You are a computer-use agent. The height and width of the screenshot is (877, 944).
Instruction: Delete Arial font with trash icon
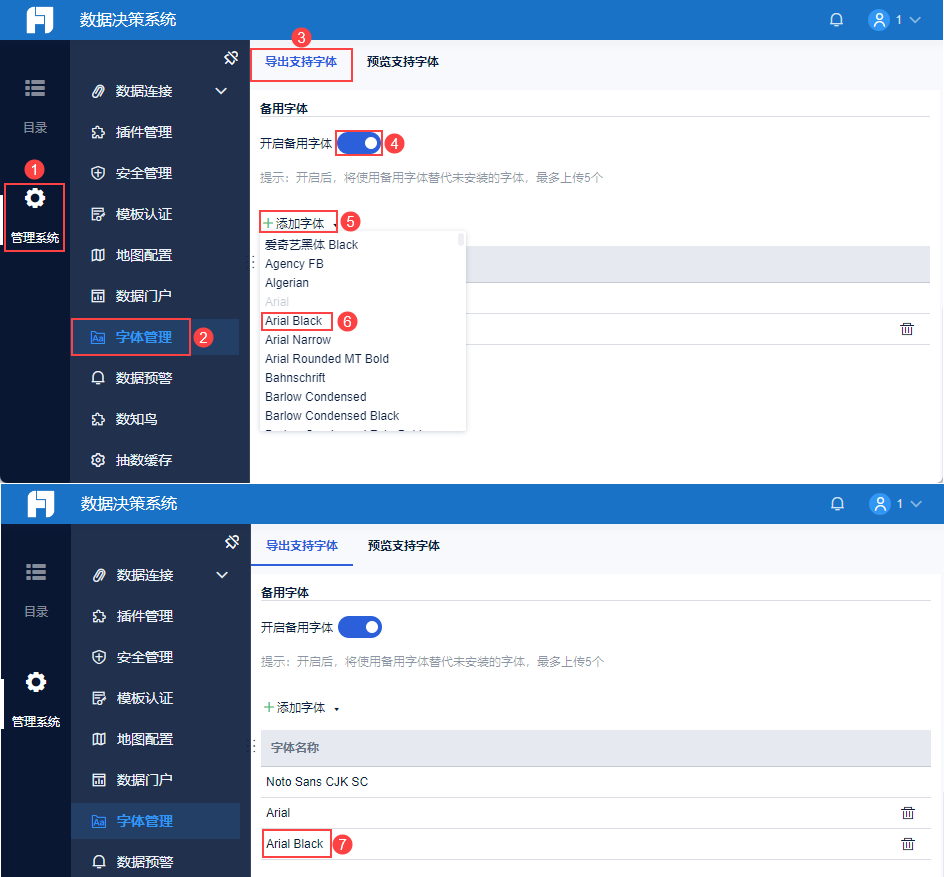pyautogui.click(x=908, y=813)
